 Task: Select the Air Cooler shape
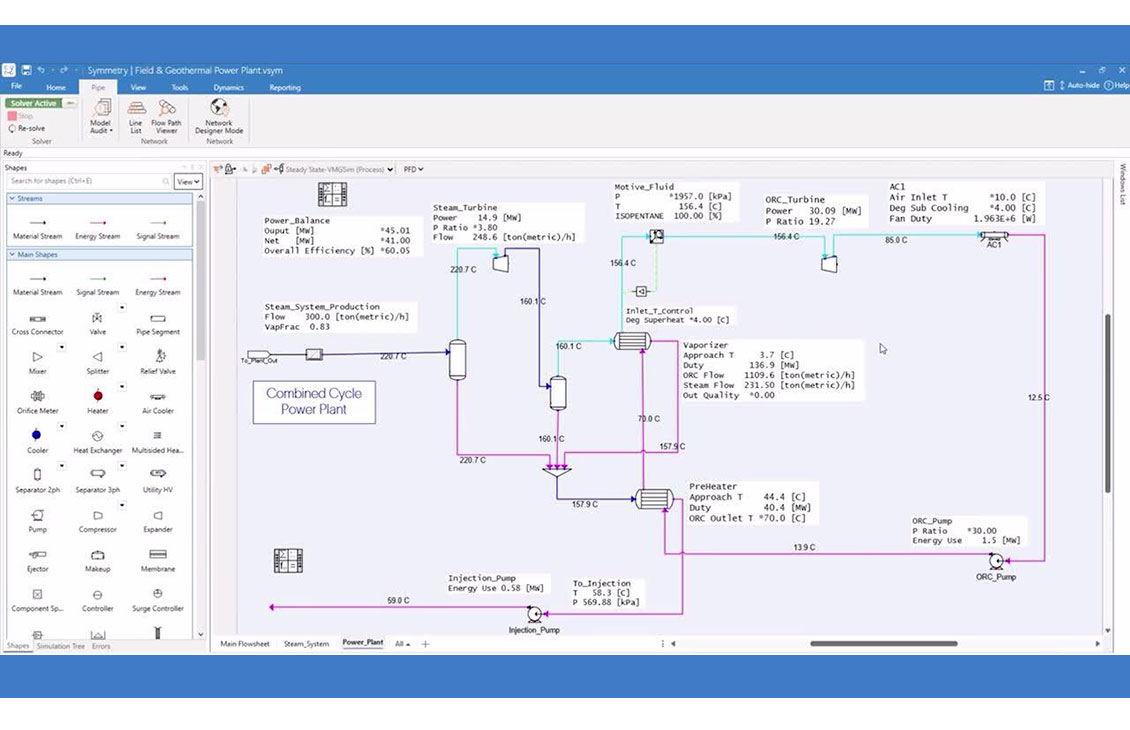pos(158,401)
